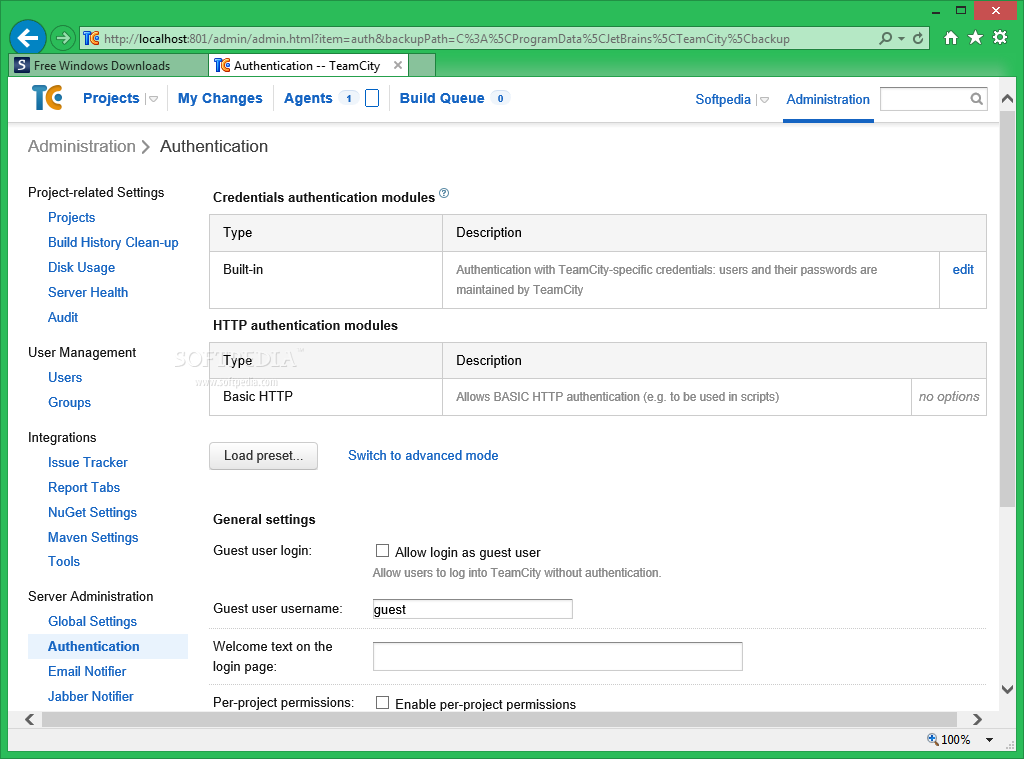Screen dimensions: 1024x759
Task: Click the Welcome text input field
Action: tap(558, 656)
